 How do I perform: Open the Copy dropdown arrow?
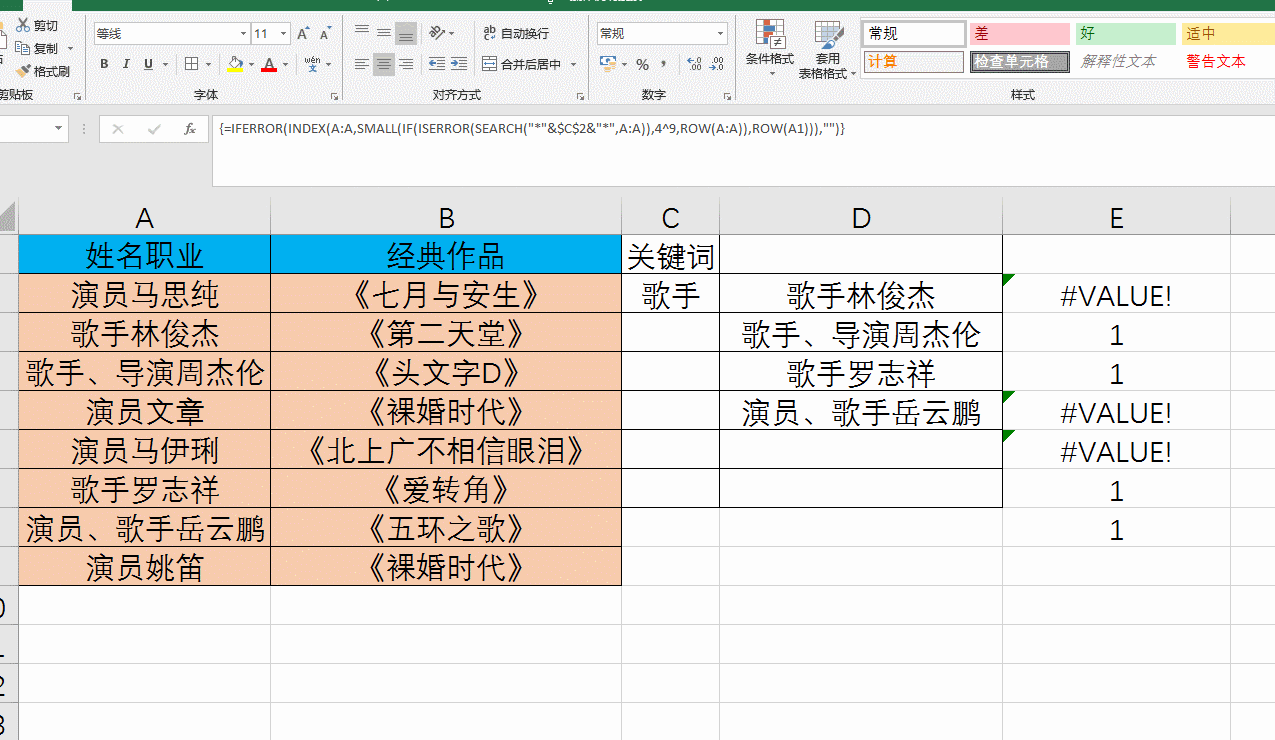(x=70, y=48)
